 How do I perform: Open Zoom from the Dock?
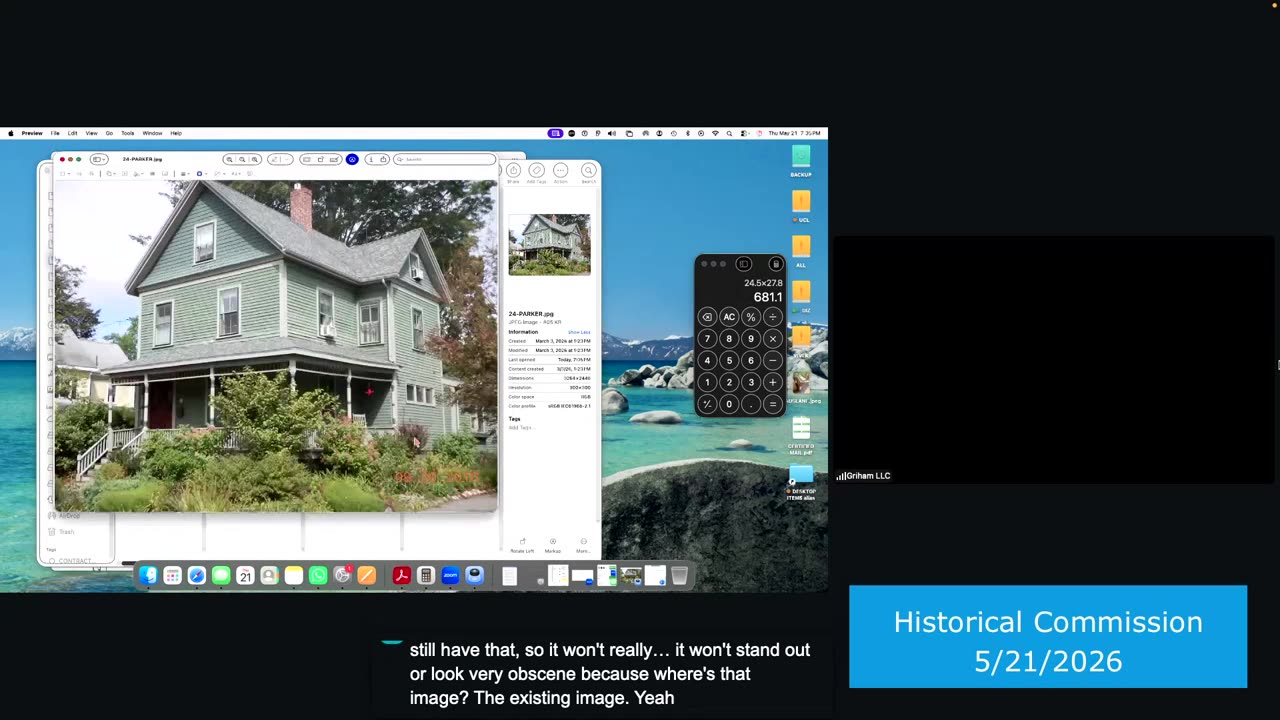(x=450, y=575)
